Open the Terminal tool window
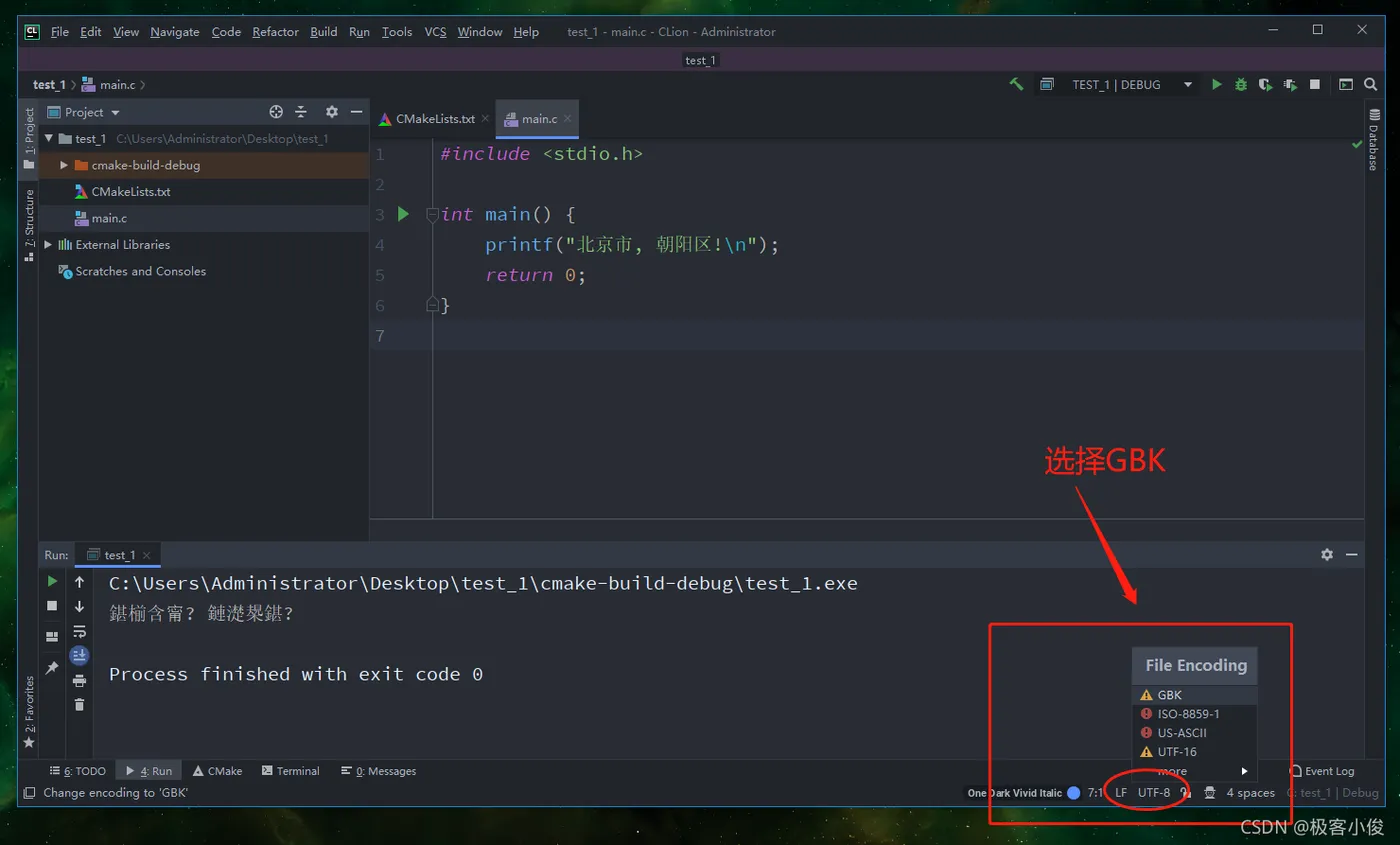This screenshot has height=845, width=1400. tap(291, 771)
